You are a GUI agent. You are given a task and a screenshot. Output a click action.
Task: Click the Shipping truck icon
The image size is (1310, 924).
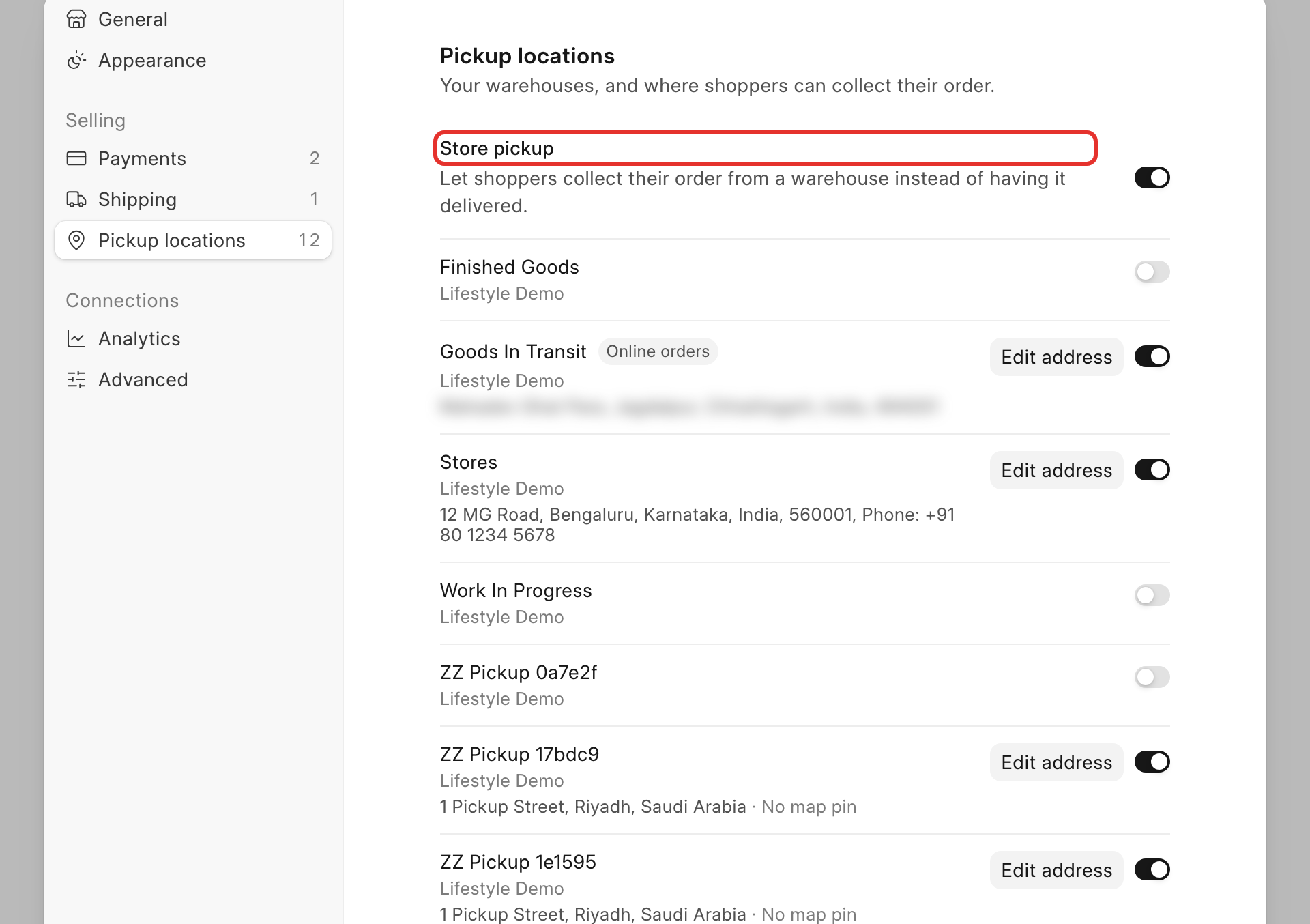76,199
